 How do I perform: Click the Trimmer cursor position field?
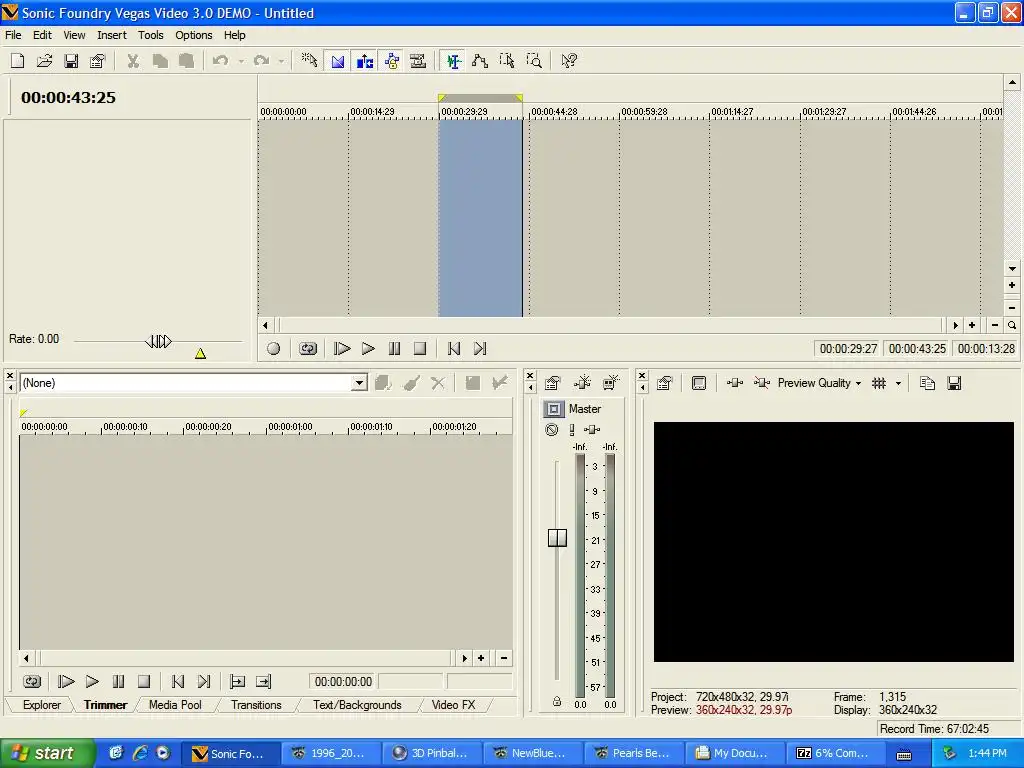point(344,682)
